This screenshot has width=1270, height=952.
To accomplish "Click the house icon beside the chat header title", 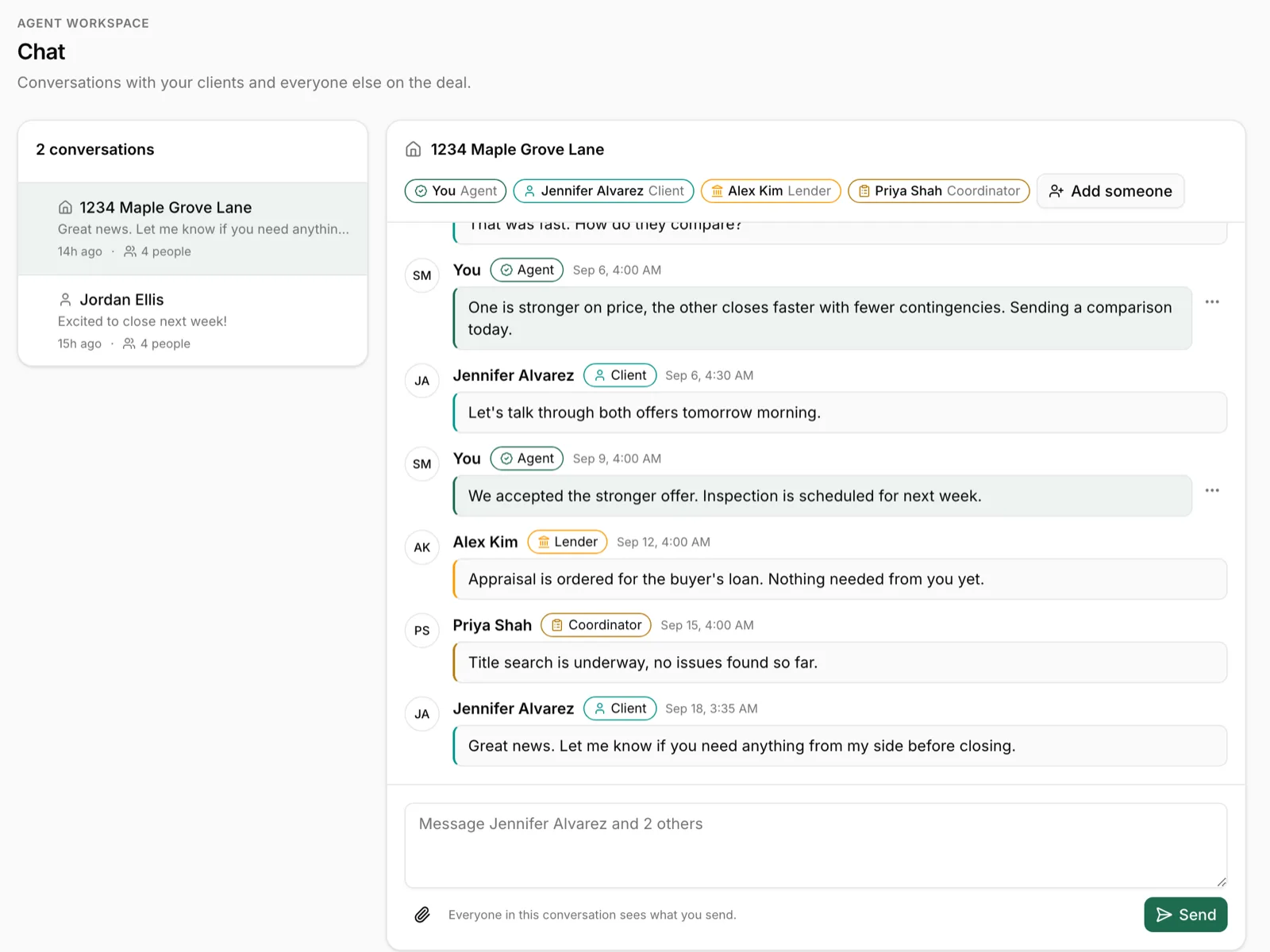I will (x=414, y=149).
